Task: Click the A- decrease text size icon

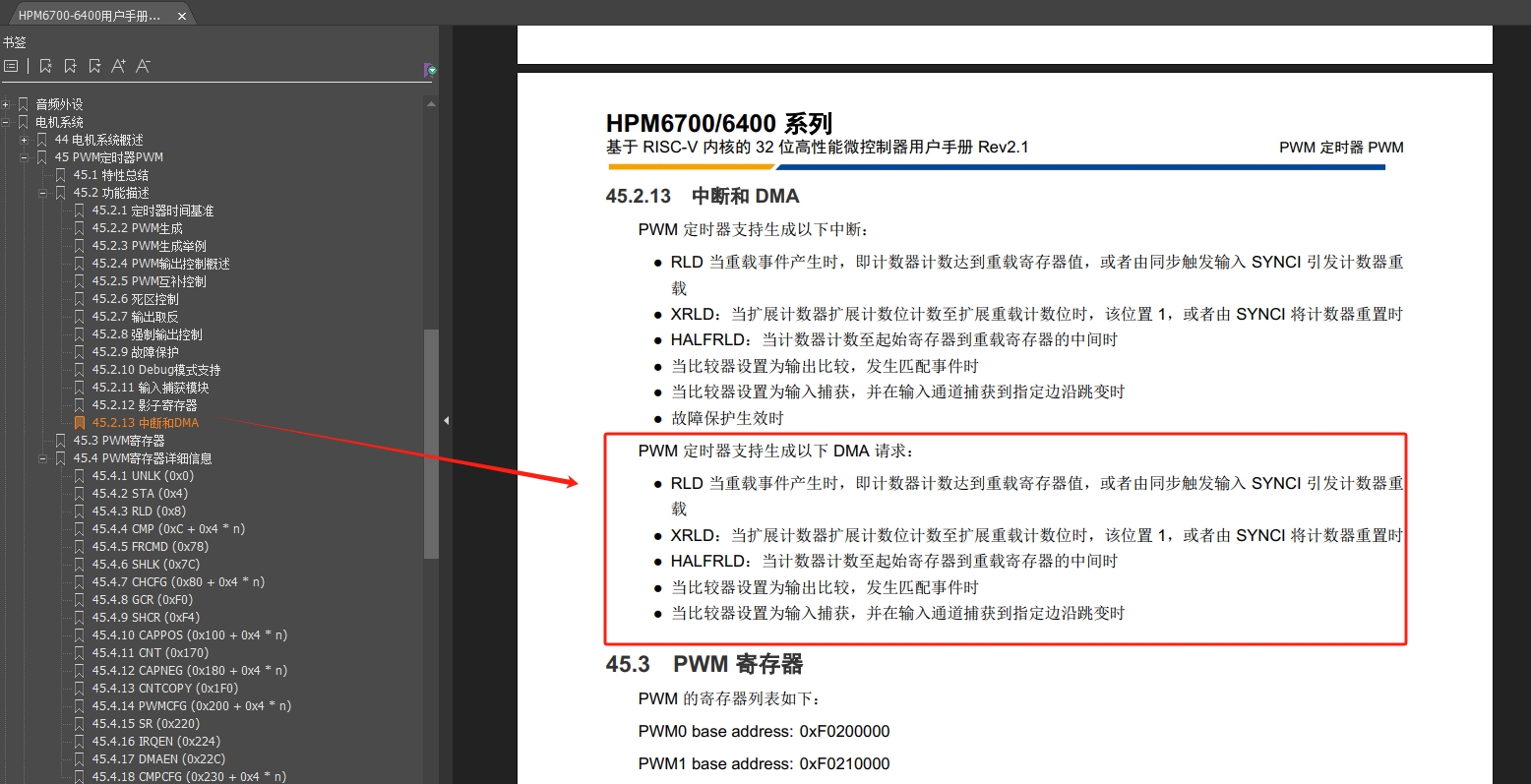Action: pos(143,66)
